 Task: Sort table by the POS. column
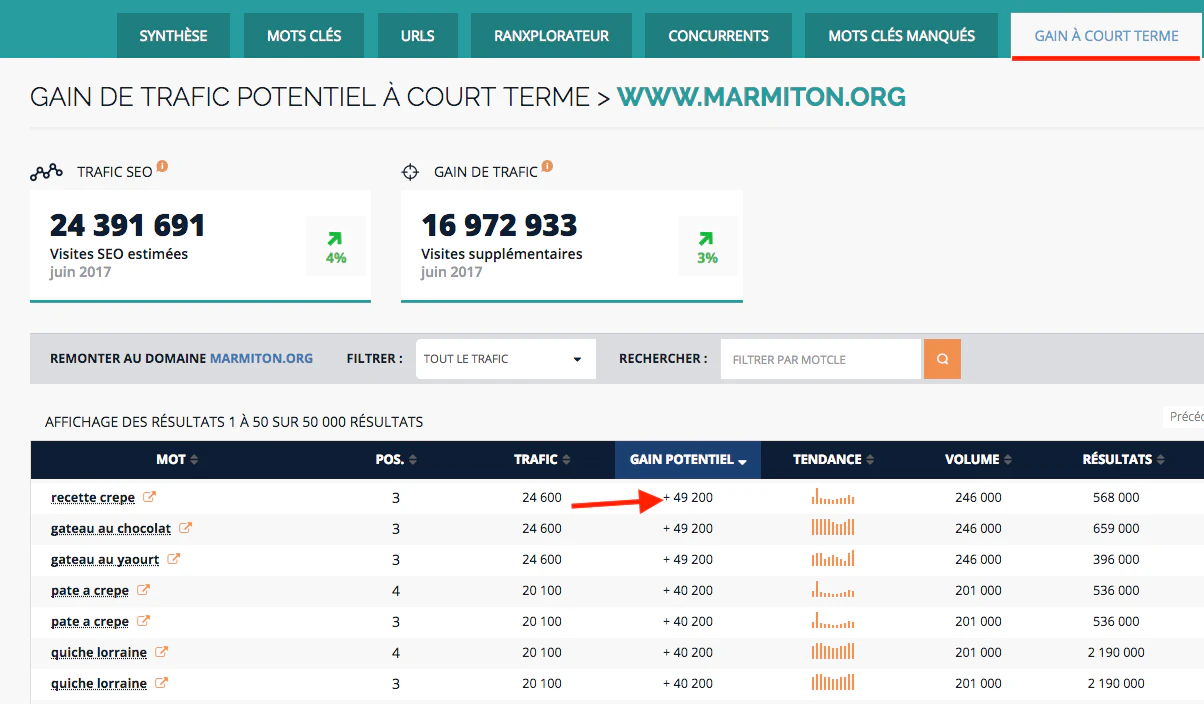396,460
